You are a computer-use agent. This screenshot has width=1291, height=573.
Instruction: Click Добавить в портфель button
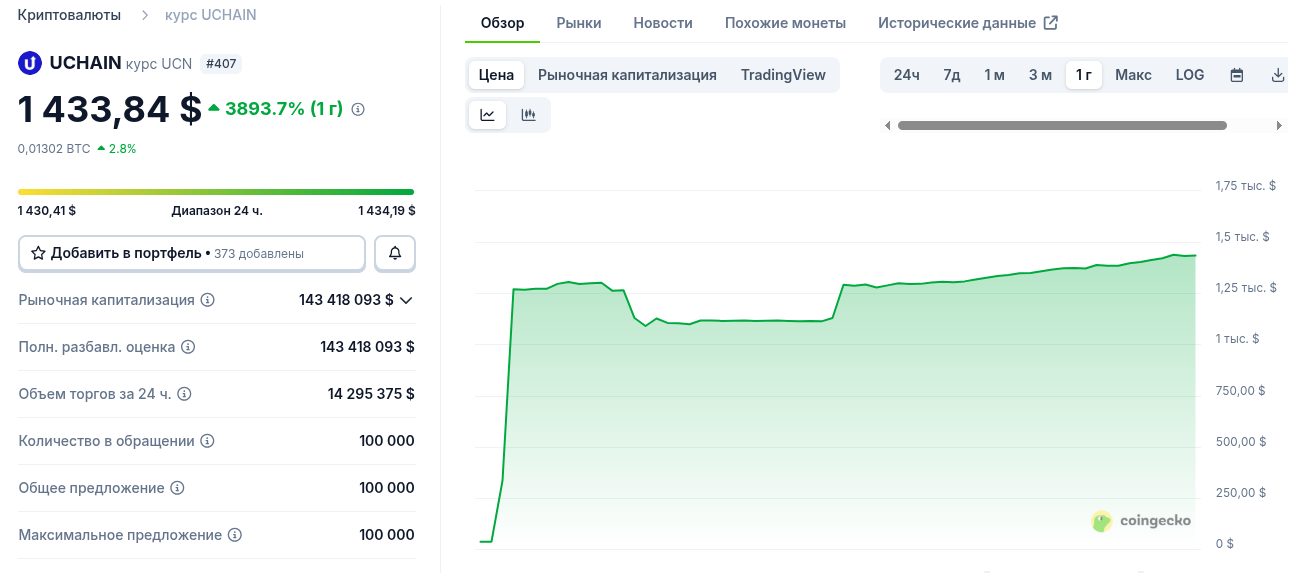192,254
